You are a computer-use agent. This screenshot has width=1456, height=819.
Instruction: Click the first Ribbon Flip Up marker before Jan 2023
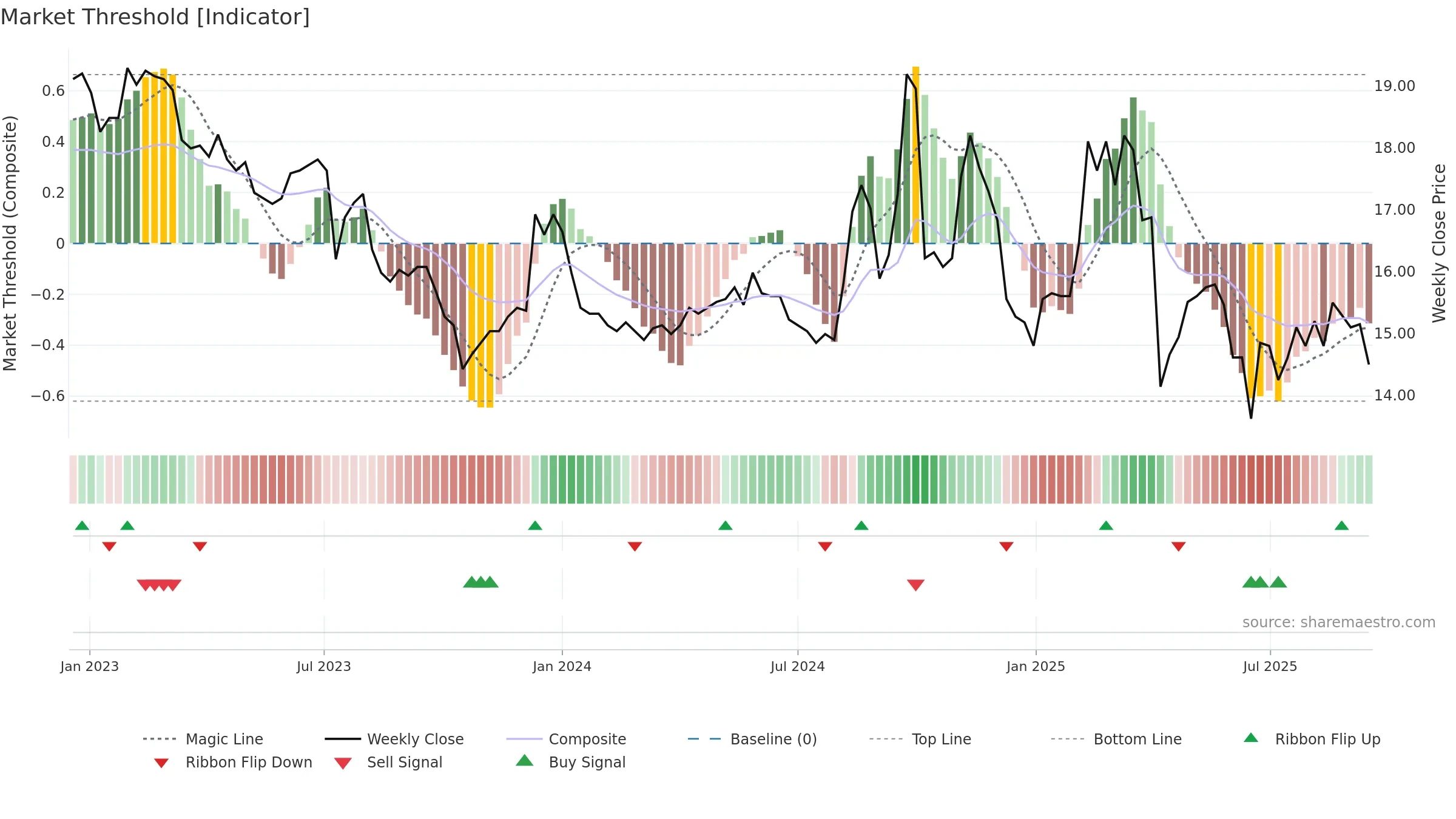pos(82,525)
